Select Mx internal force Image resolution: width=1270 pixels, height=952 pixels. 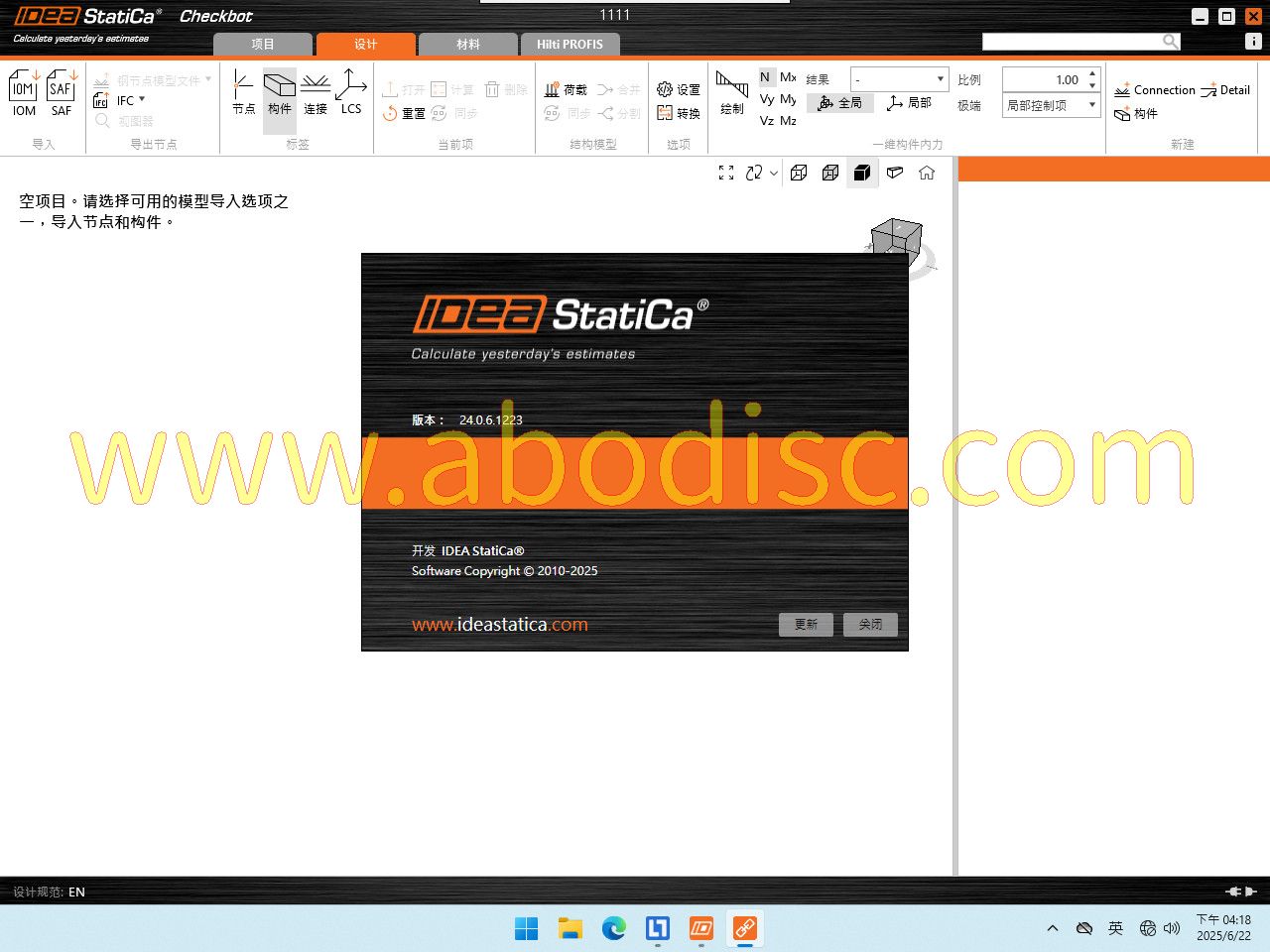click(x=788, y=77)
